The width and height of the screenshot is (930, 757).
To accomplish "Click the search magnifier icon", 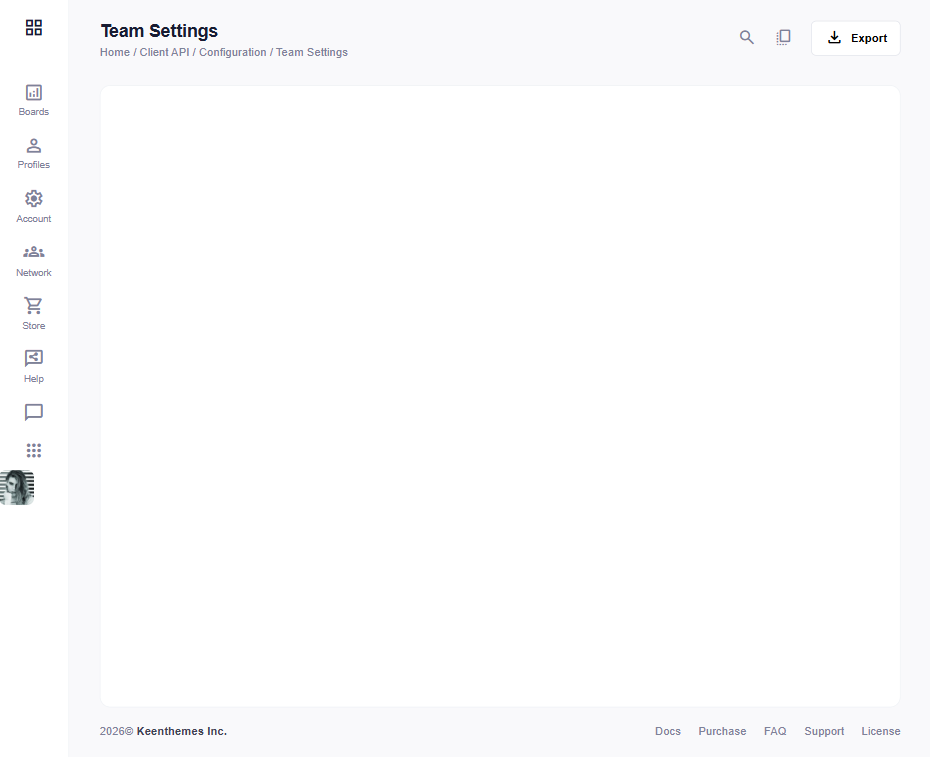I will tap(747, 37).
